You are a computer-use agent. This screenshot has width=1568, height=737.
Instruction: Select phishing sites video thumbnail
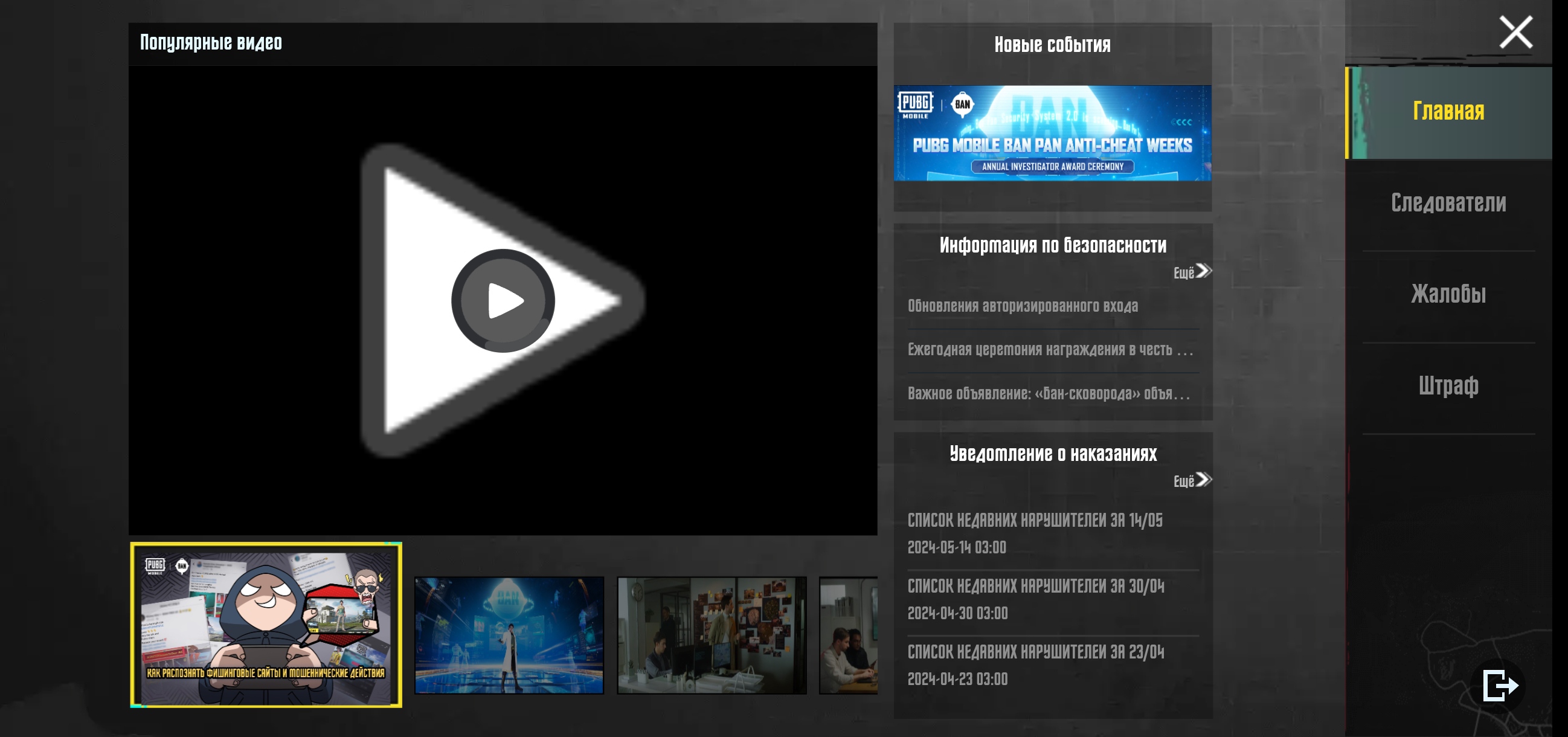266,625
